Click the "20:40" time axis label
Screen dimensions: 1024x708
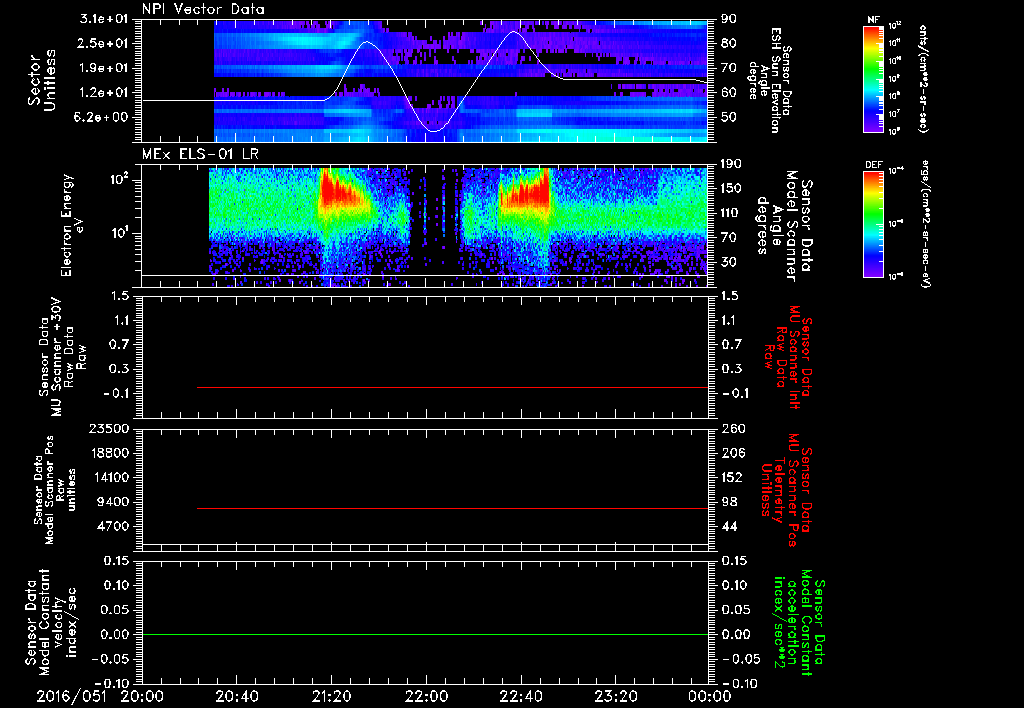pyautogui.click(x=236, y=696)
